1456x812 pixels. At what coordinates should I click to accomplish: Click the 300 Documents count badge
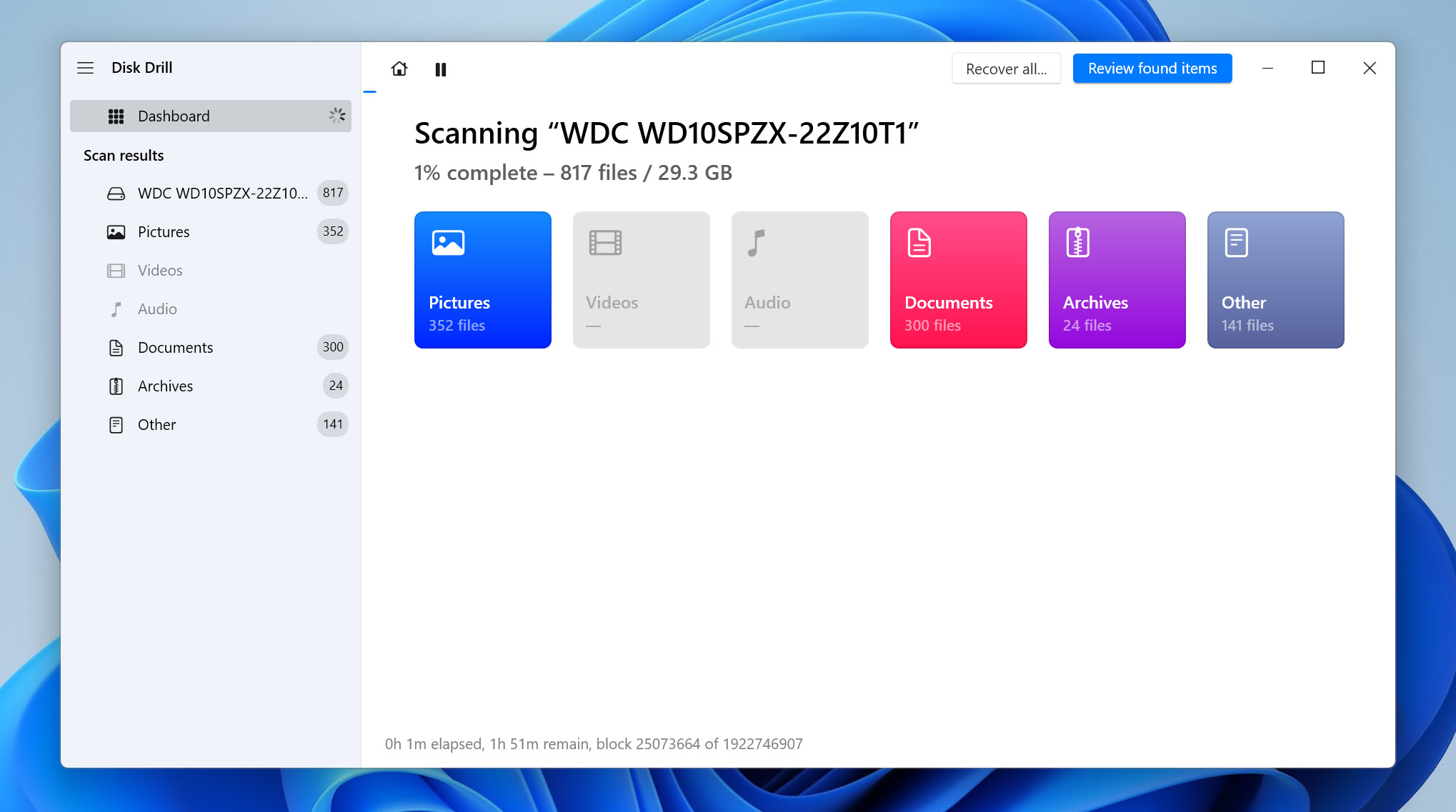[x=333, y=347]
